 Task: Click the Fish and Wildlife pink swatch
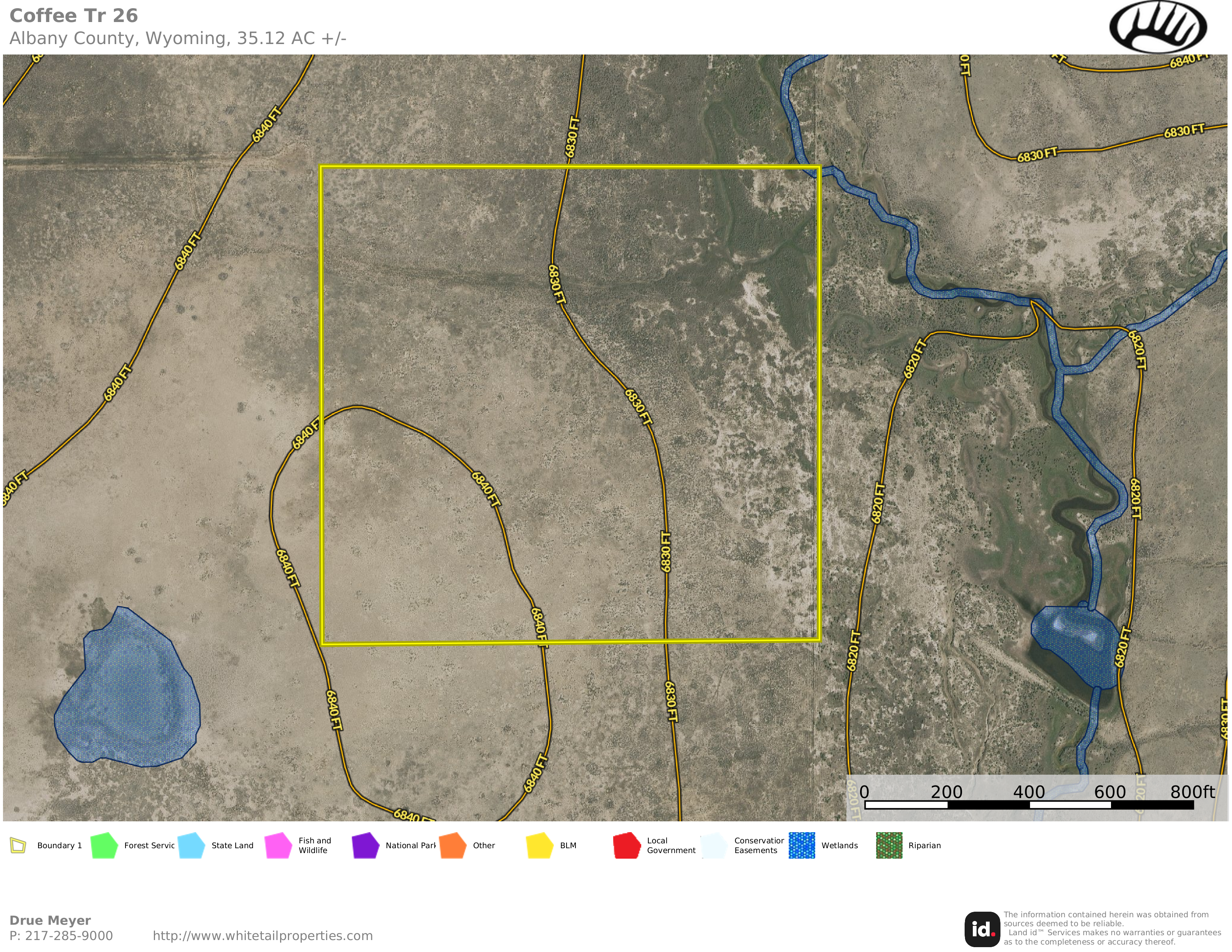click(x=278, y=845)
